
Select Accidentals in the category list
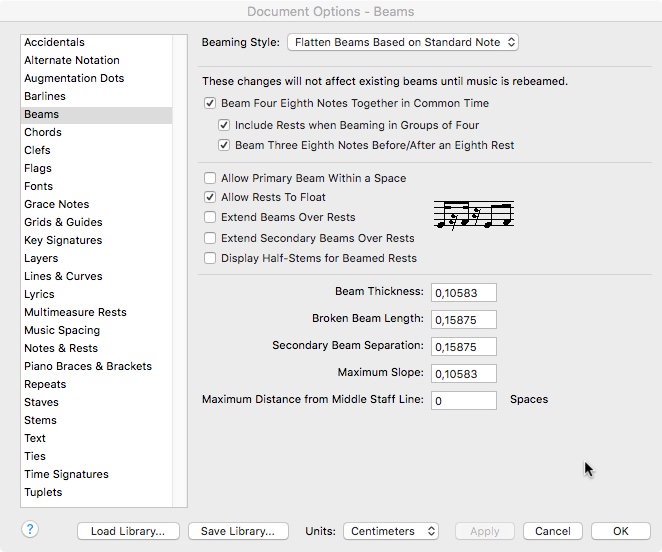(x=54, y=42)
